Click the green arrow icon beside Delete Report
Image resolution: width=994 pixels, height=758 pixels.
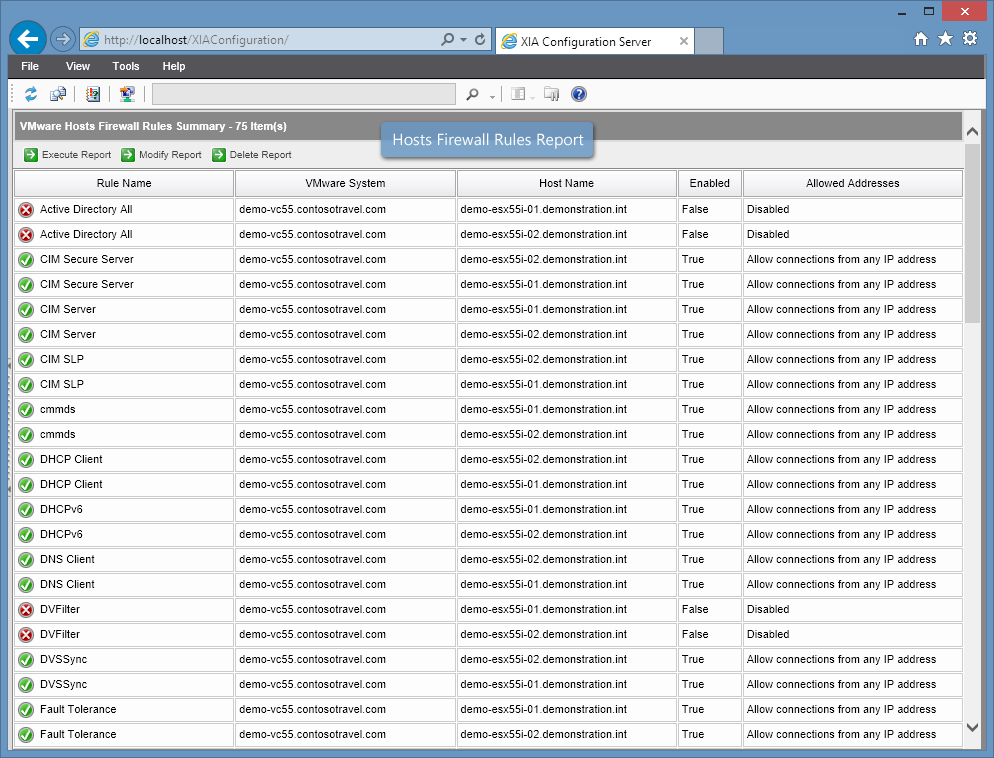[x=219, y=155]
